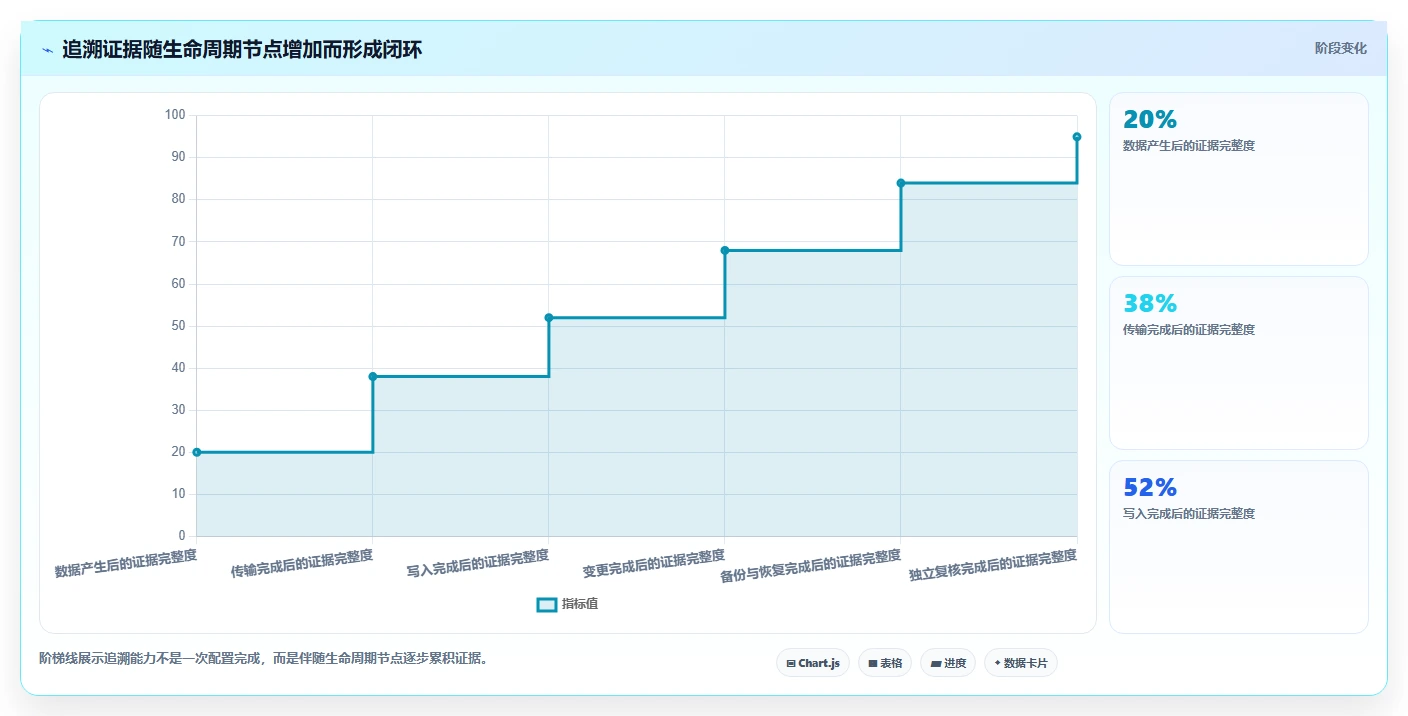
Task: Click card caption 传输完成后的证据完整度
Action: click(1189, 330)
